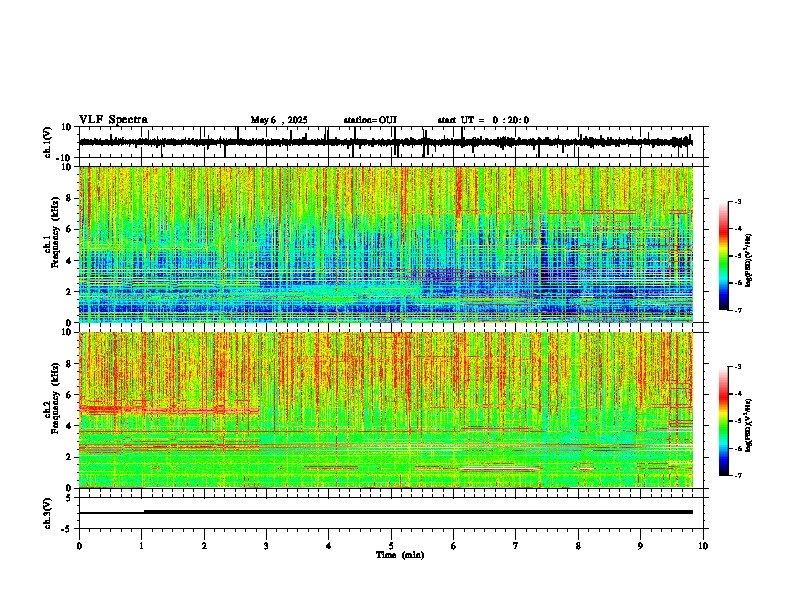The image size is (792, 612).
Task: Click the '-7' tick on ch.2 color bar
Action: [737, 476]
